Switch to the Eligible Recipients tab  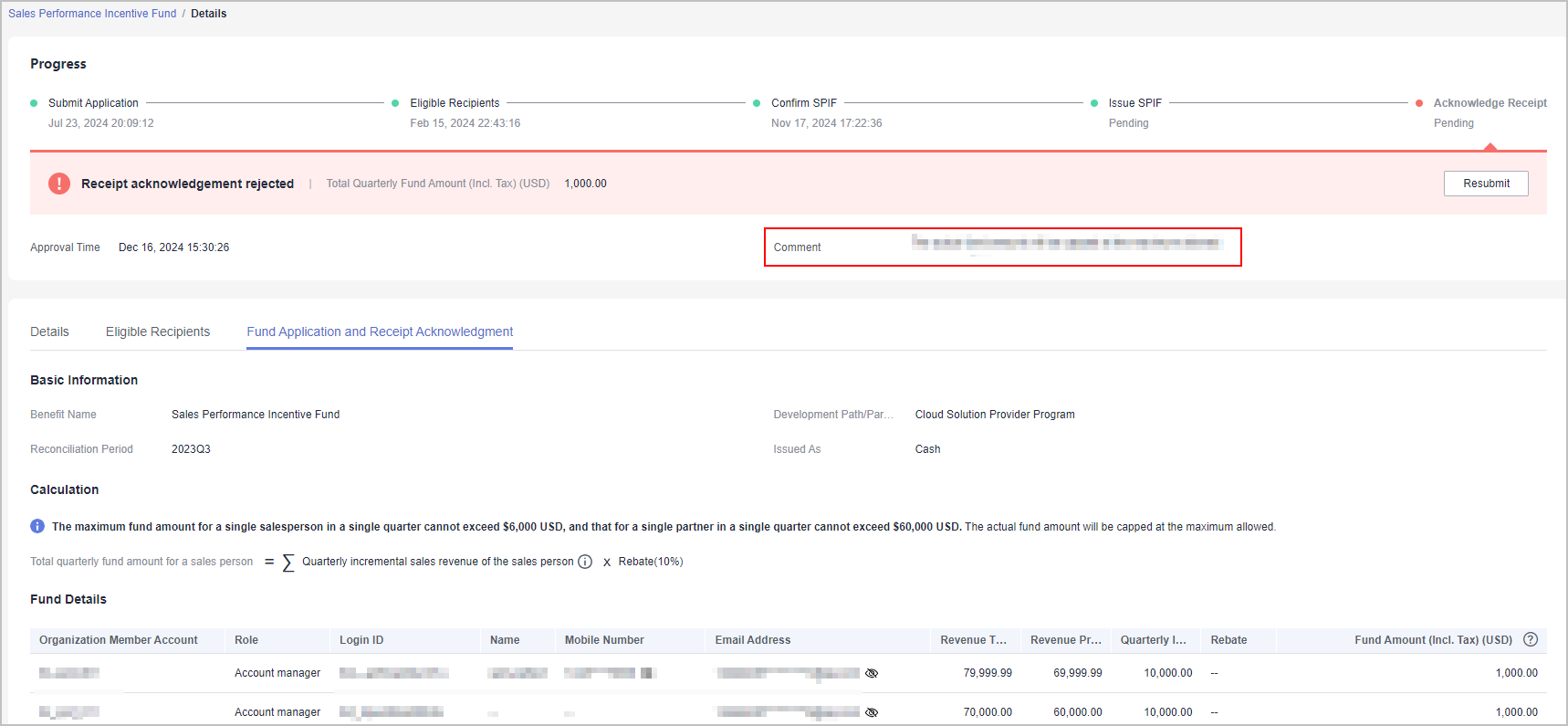[x=158, y=331]
